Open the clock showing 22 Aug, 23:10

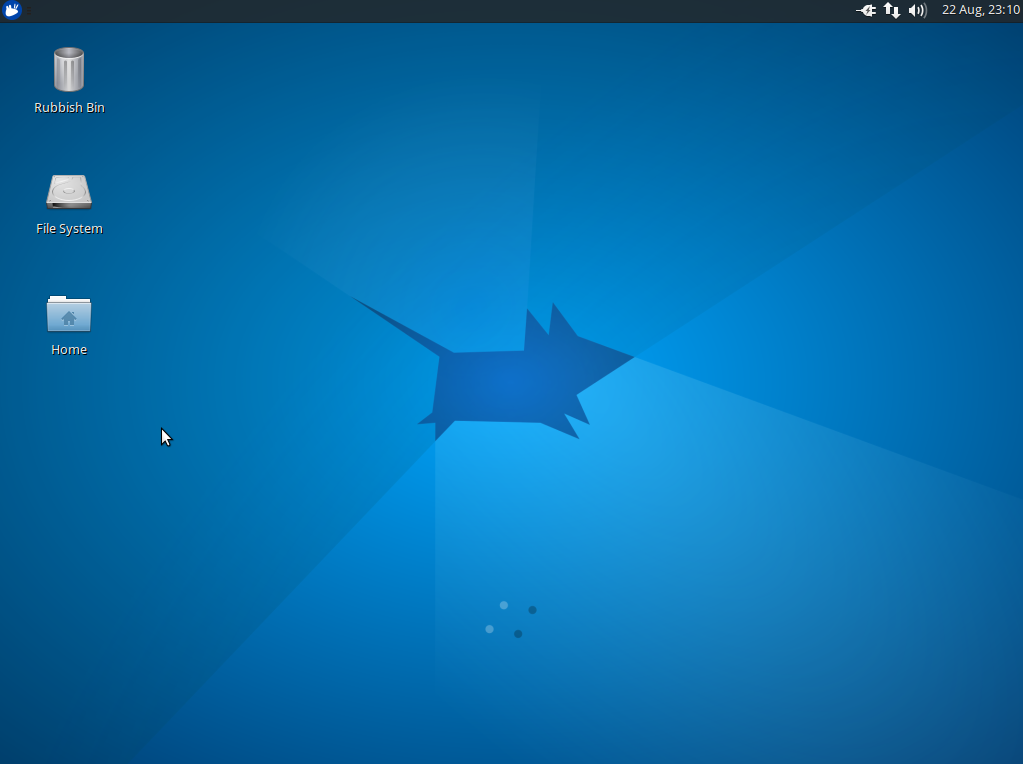click(981, 10)
